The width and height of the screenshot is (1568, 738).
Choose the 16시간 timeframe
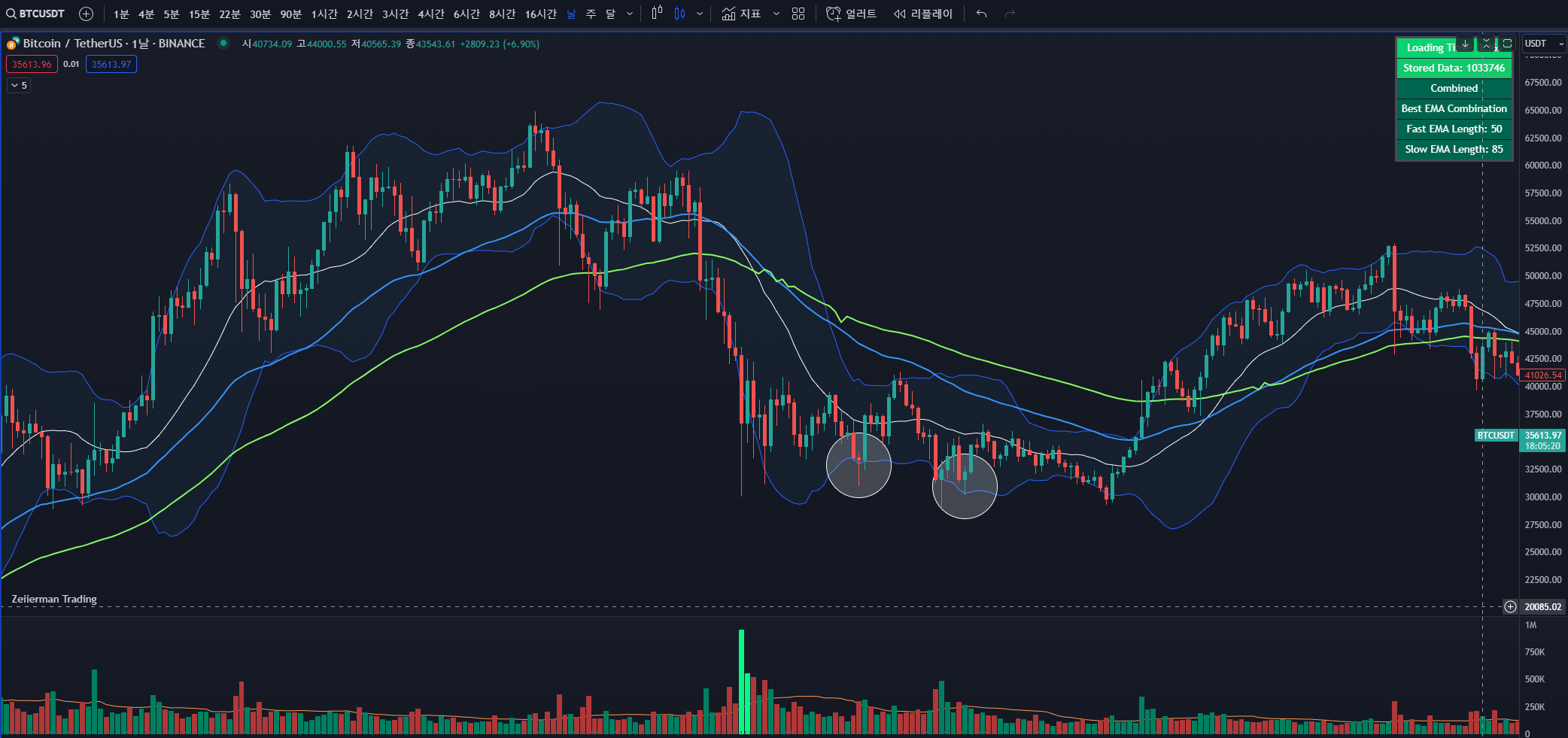coord(540,14)
